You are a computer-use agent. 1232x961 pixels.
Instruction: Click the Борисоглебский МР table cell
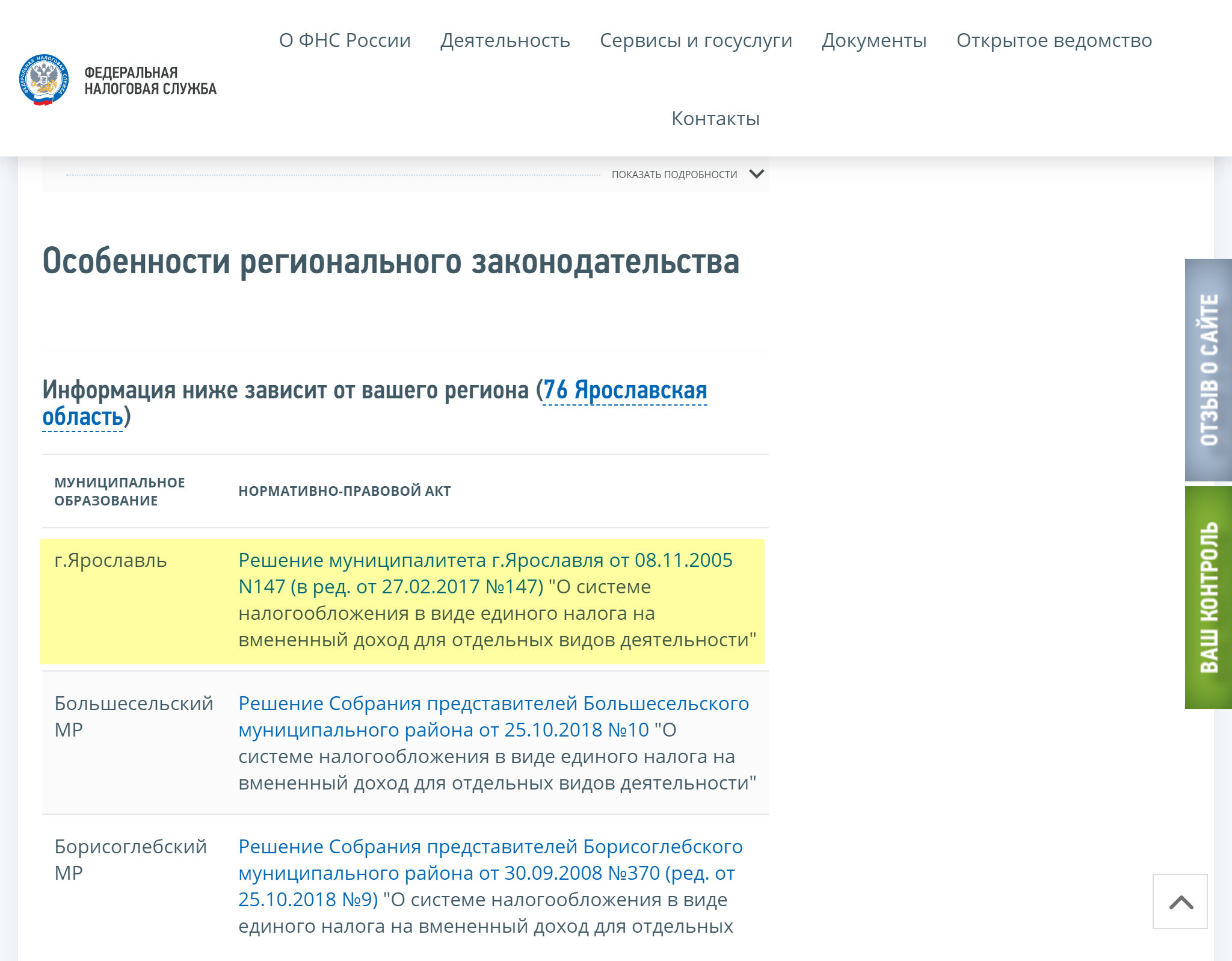(131, 859)
